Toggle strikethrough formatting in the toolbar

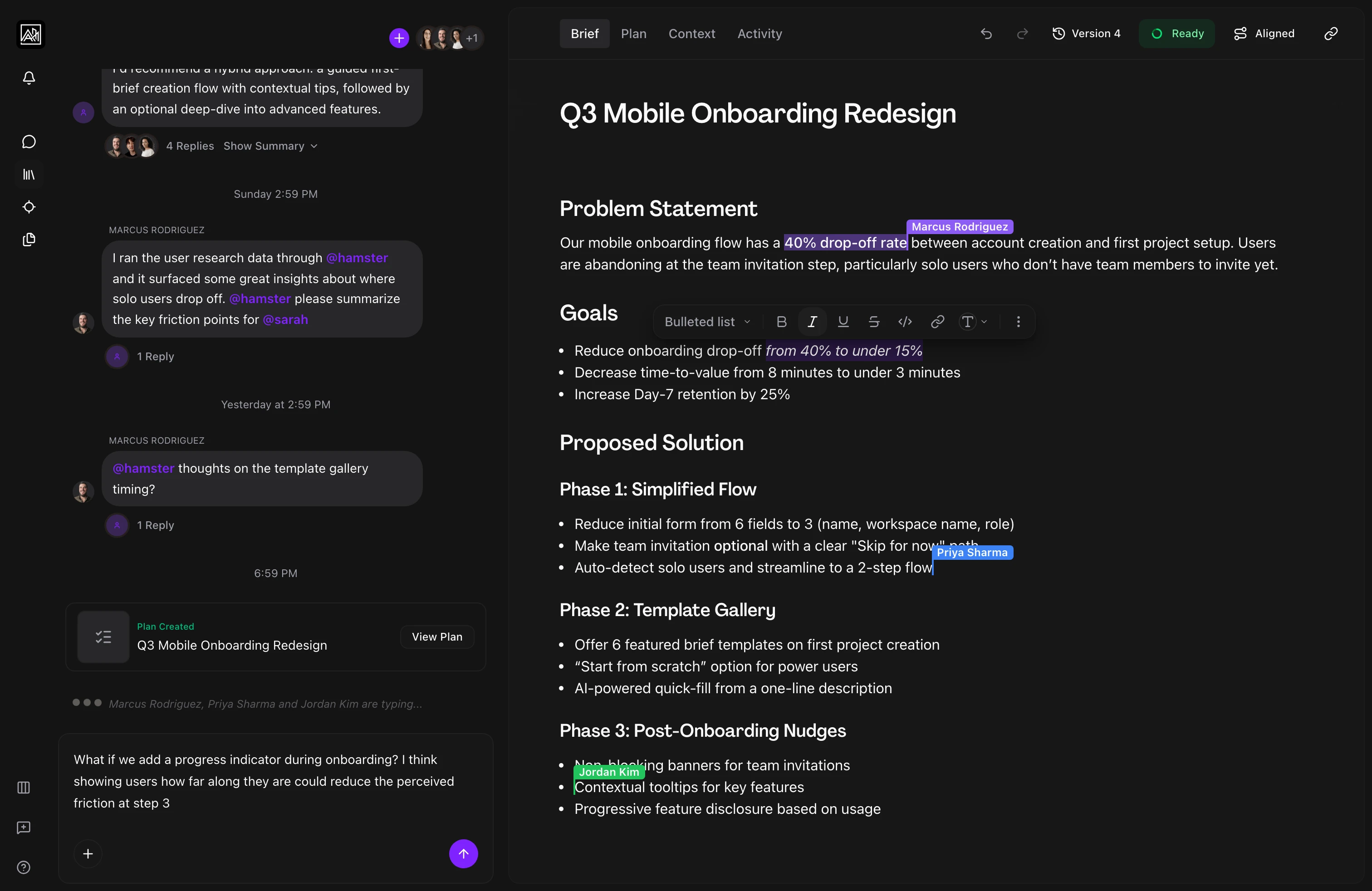click(874, 322)
